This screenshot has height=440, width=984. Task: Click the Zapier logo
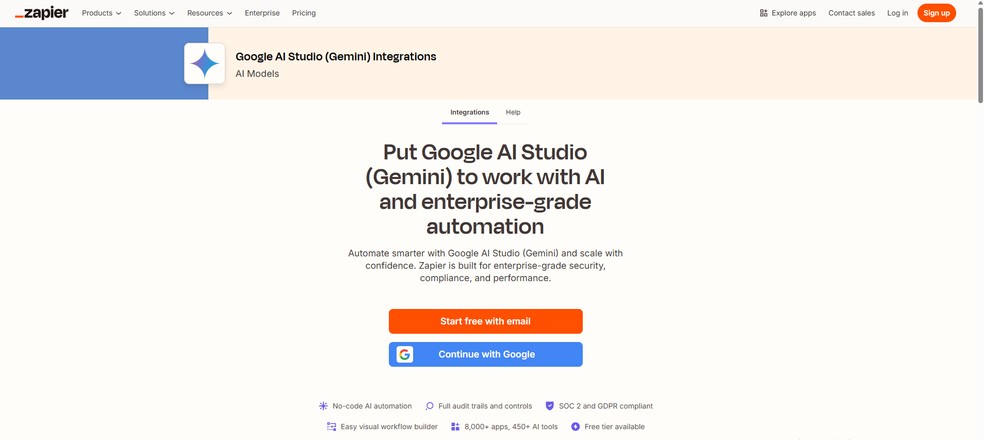point(42,13)
